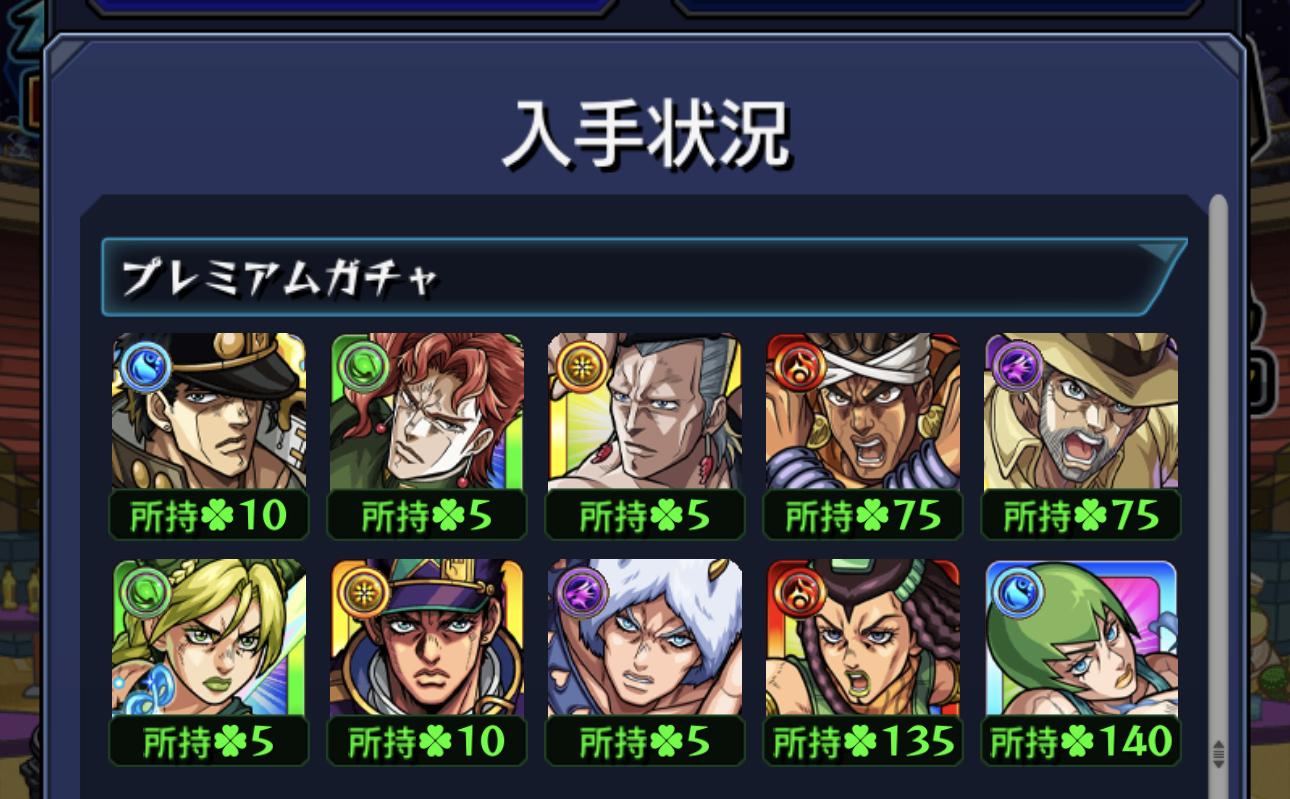Screen dimensions: 1290x799
Task: Click the 所持 135 clover count label
Action: click(x=863, y=742)
